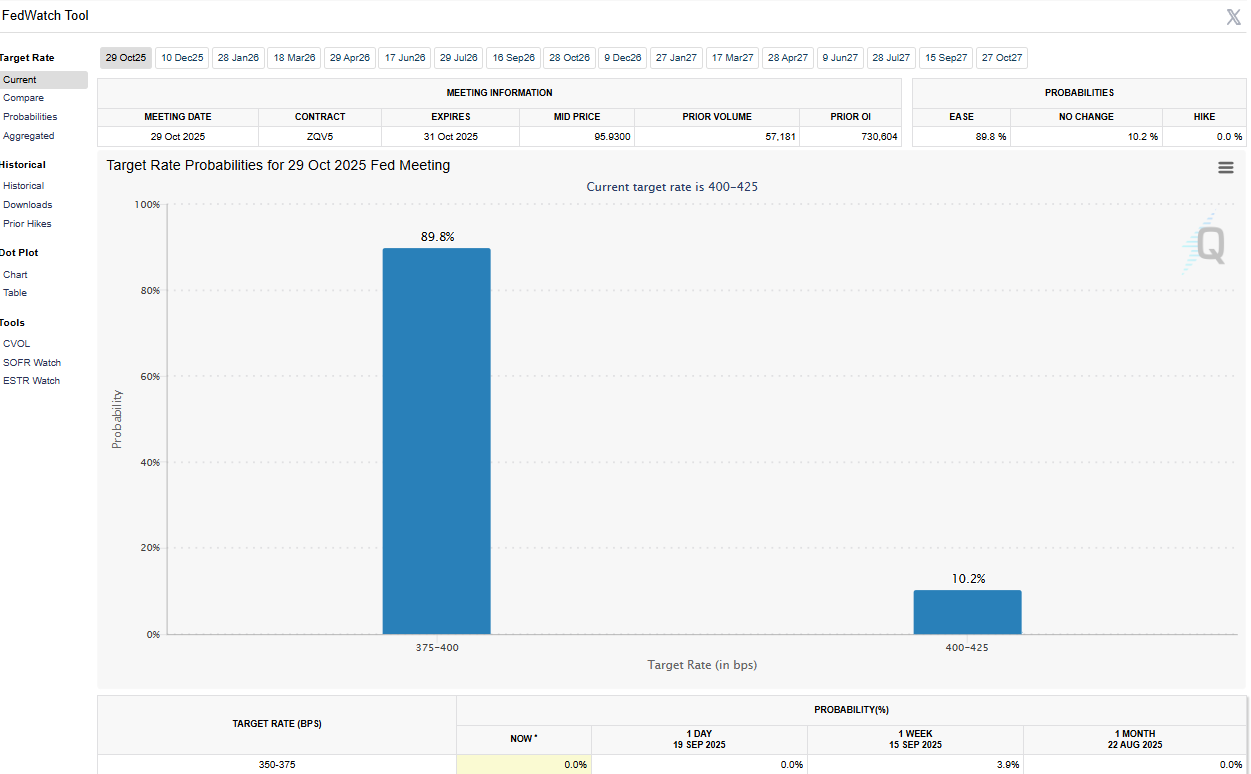1251x774 pixels.
Task: Choose the 9 Dec26 meeting tab
Action: [623, 58]
